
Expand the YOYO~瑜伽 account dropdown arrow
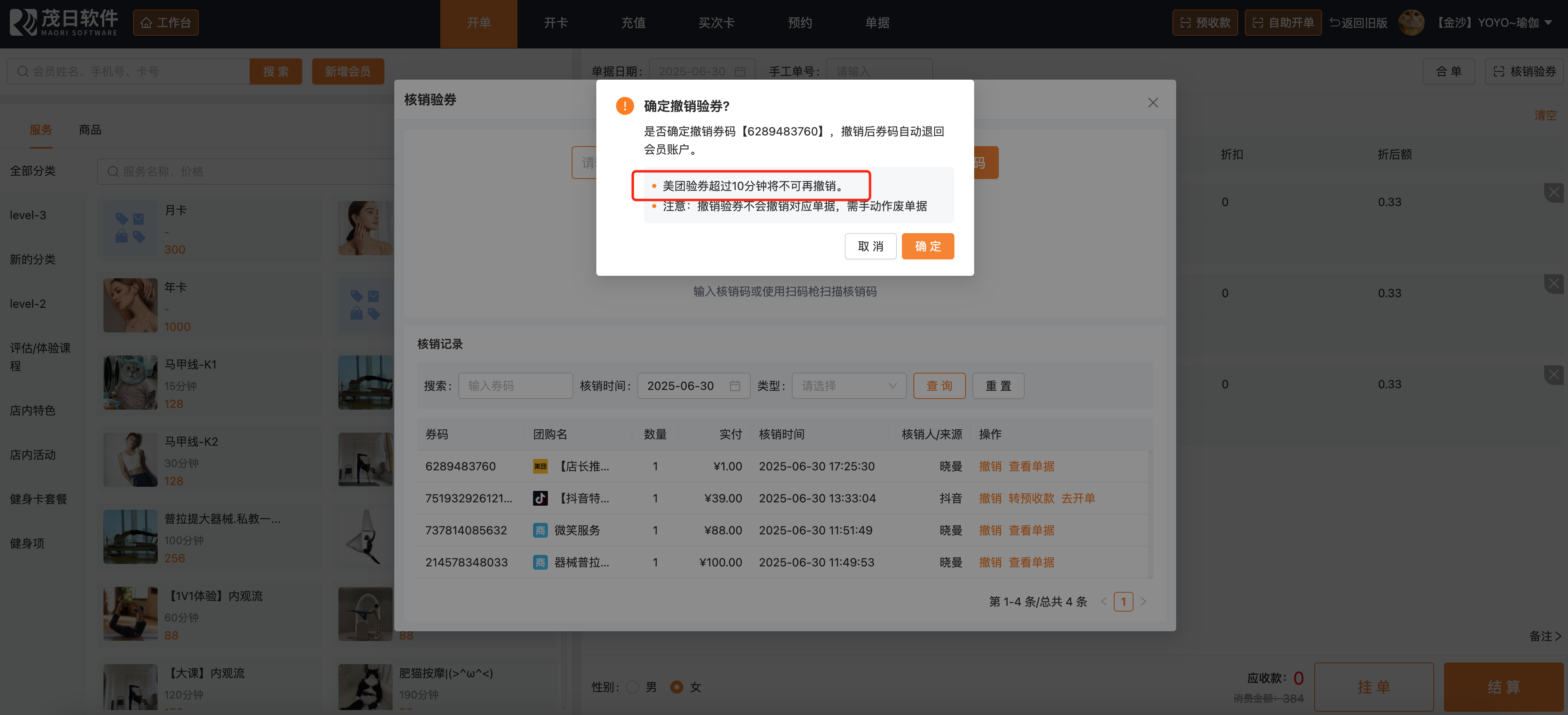coord(1549,23)
